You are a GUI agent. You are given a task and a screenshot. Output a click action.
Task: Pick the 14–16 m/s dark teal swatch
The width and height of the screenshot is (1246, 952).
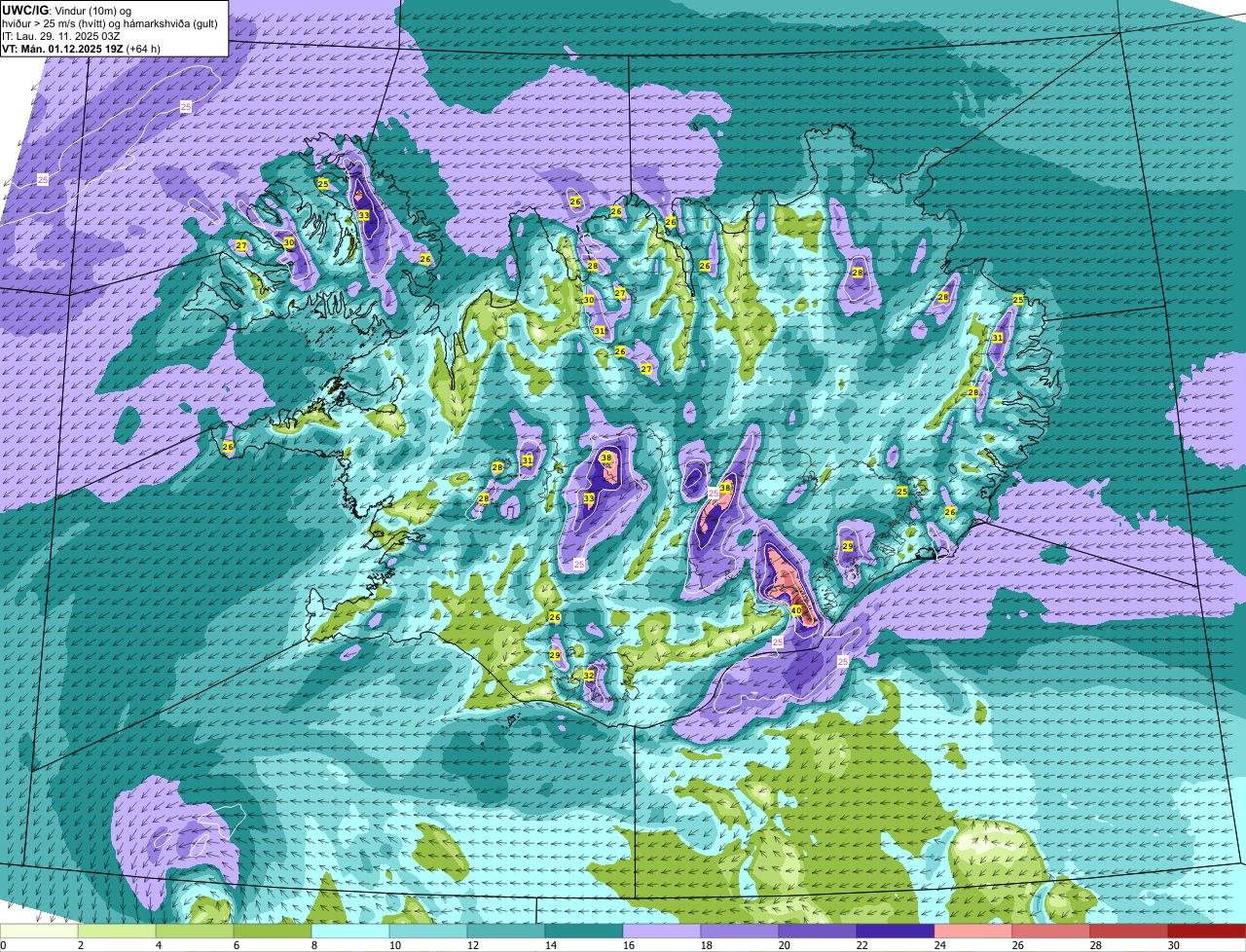coord(584,932)
